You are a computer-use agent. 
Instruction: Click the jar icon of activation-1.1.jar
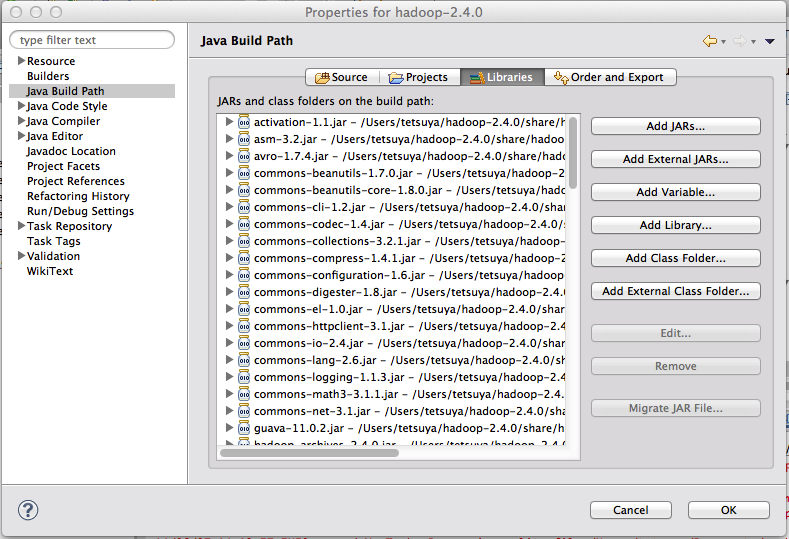click(244, 122)
